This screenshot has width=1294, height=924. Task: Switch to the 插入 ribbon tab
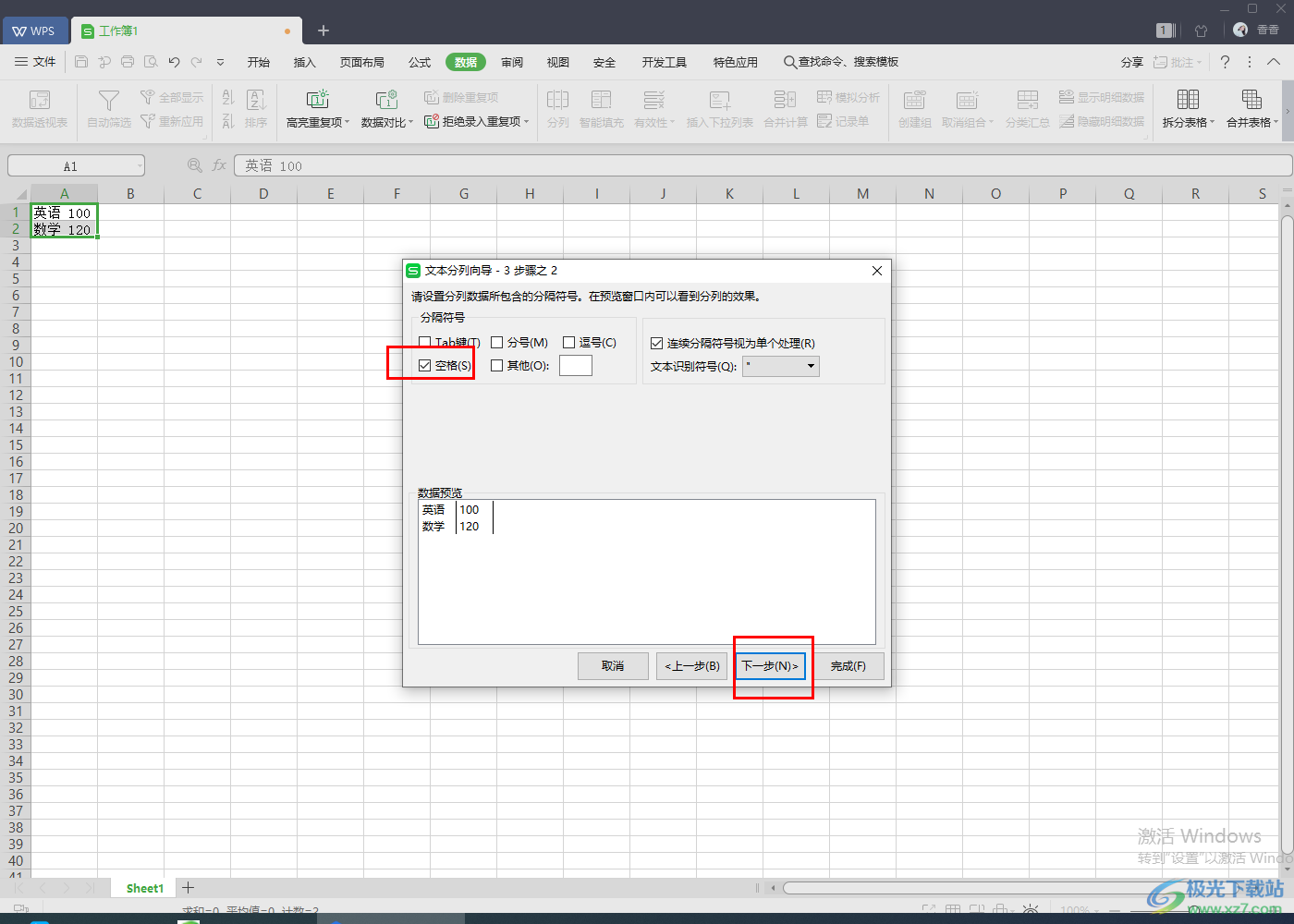click(x=304, y=62)
